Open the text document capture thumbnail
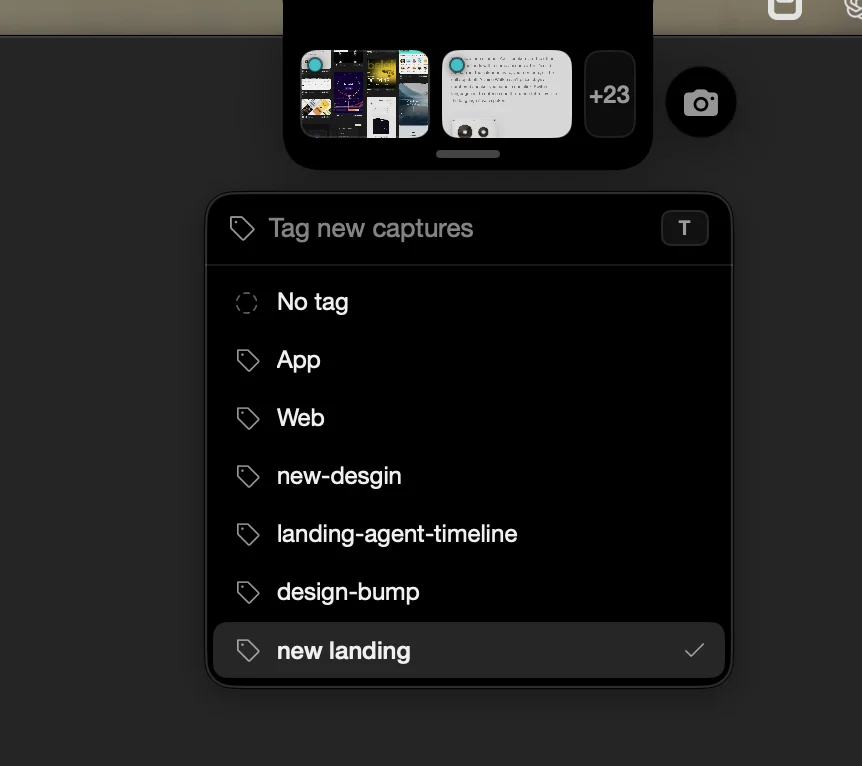 (x=507, y=94)
